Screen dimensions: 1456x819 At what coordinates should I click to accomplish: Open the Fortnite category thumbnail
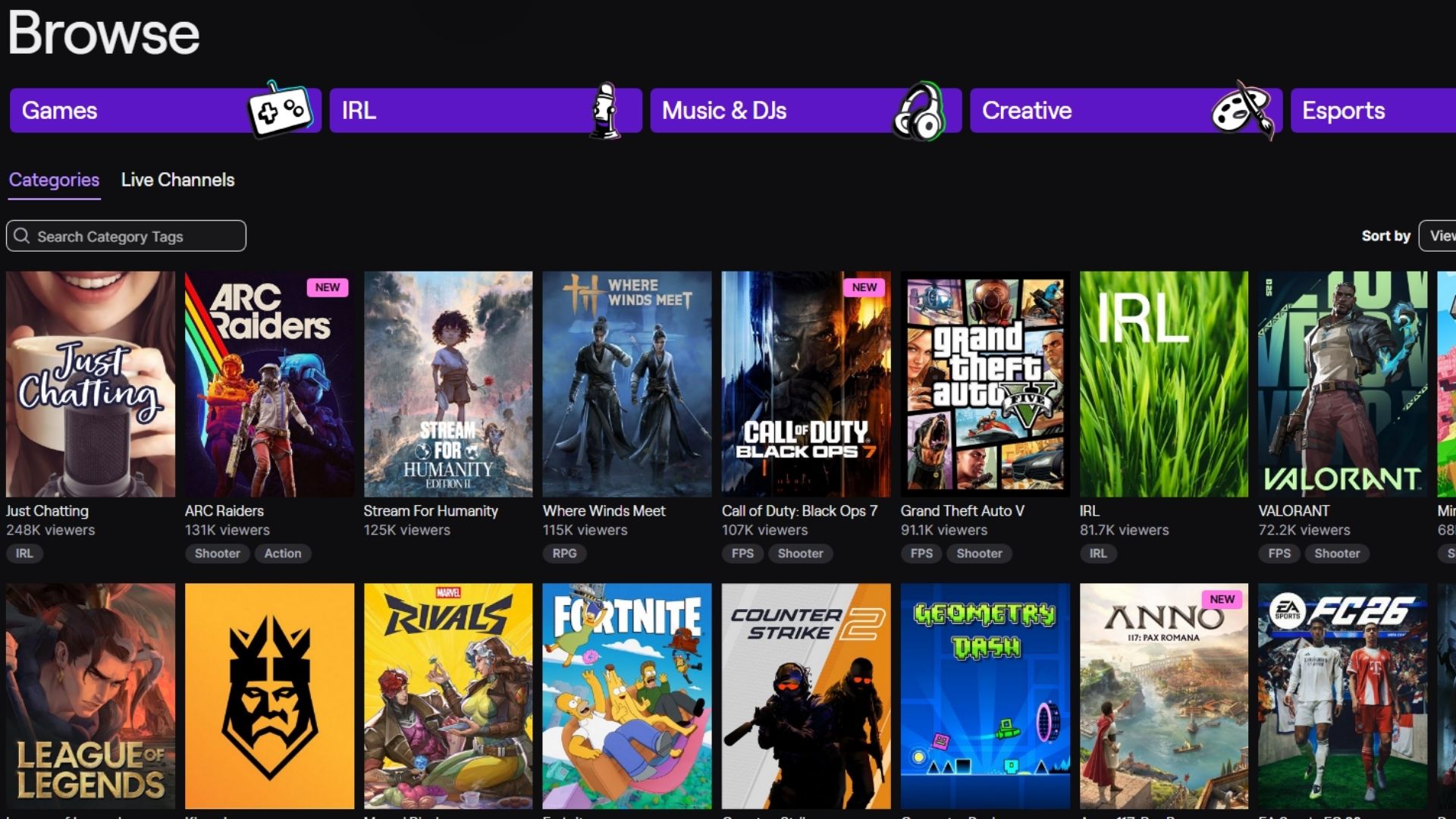pyautogui.click(x=626, y=695)
